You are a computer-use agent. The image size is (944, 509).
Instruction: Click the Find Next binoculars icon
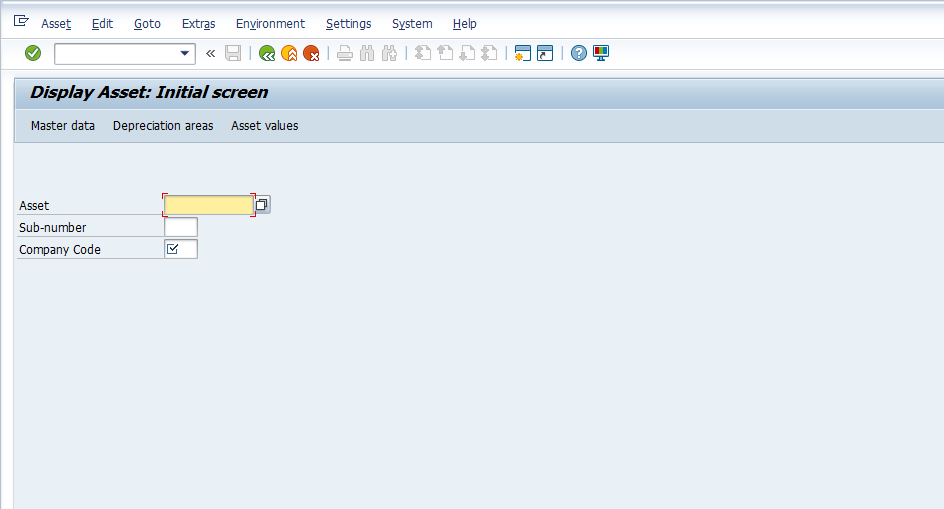(x=390, y=54)
